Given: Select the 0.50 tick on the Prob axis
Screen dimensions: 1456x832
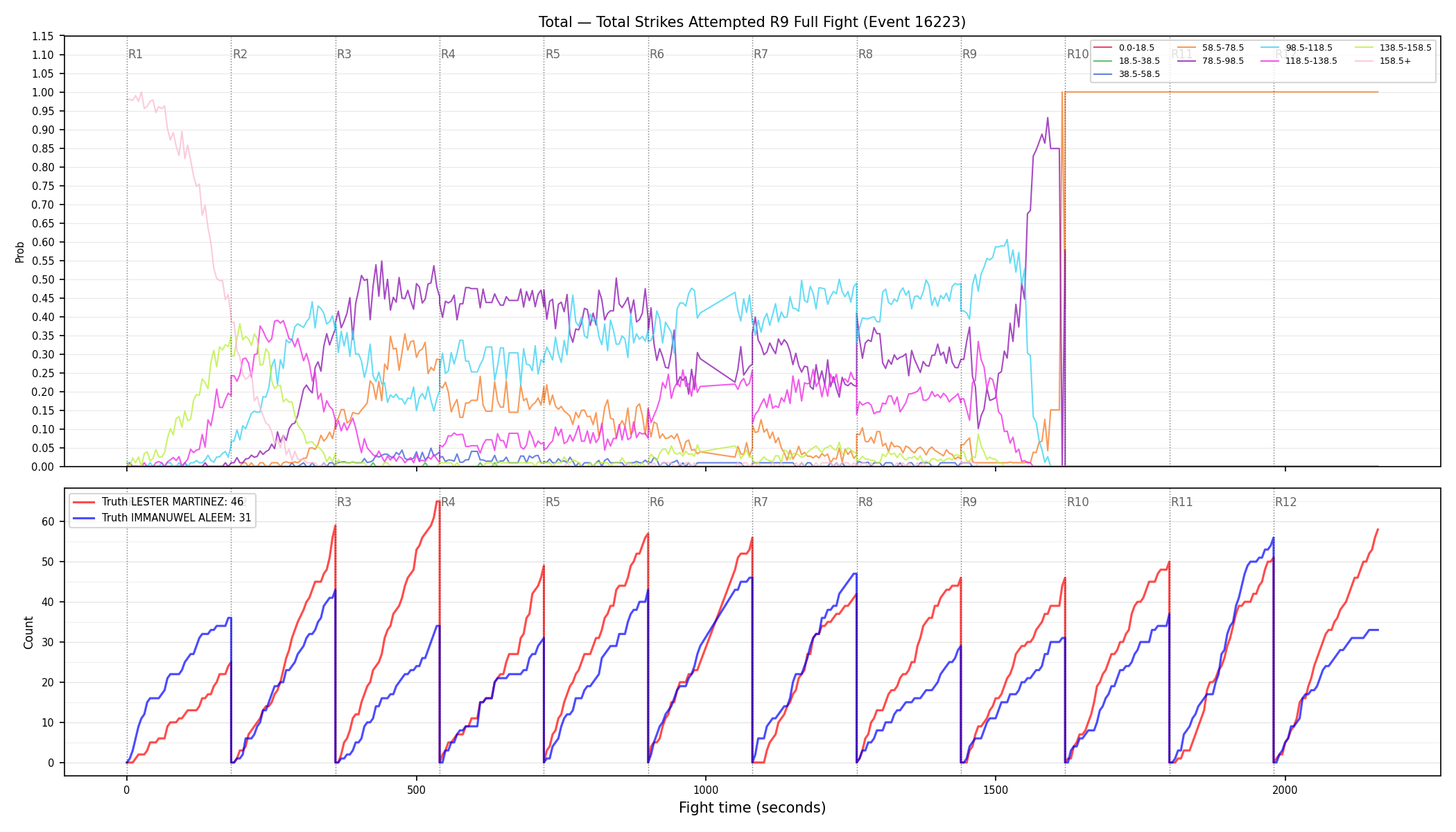Looking at the screenshot, I should coord(43,279).
